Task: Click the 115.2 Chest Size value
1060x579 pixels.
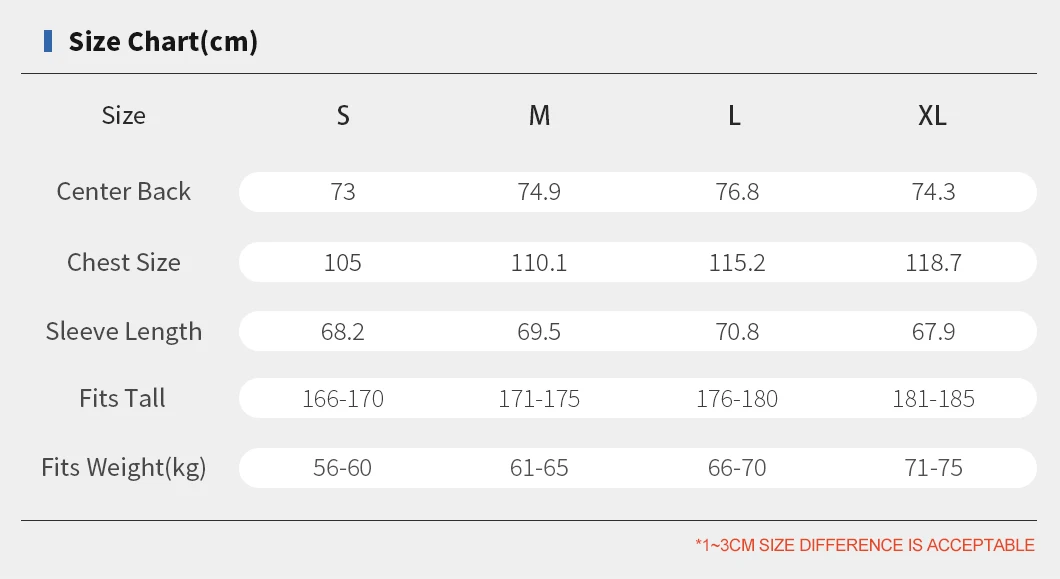Action: click(x=737, y=263)
